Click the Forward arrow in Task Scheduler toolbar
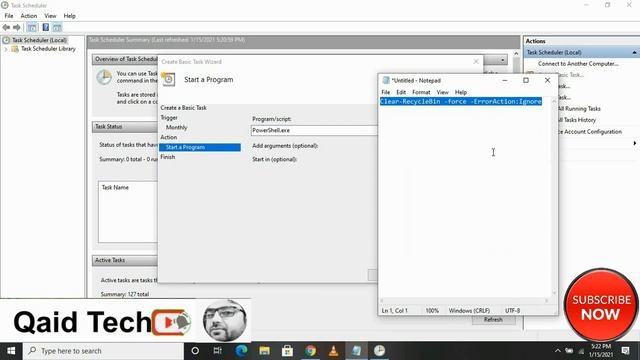Viewport: 640px width, 360px height. pos(17,27)
